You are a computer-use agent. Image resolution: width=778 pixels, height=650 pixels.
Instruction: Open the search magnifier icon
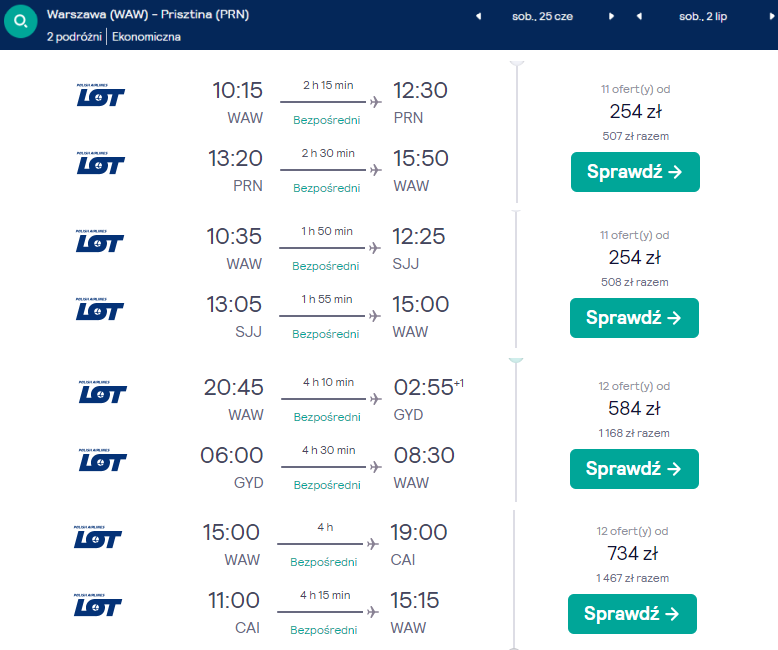coord(21,21)
